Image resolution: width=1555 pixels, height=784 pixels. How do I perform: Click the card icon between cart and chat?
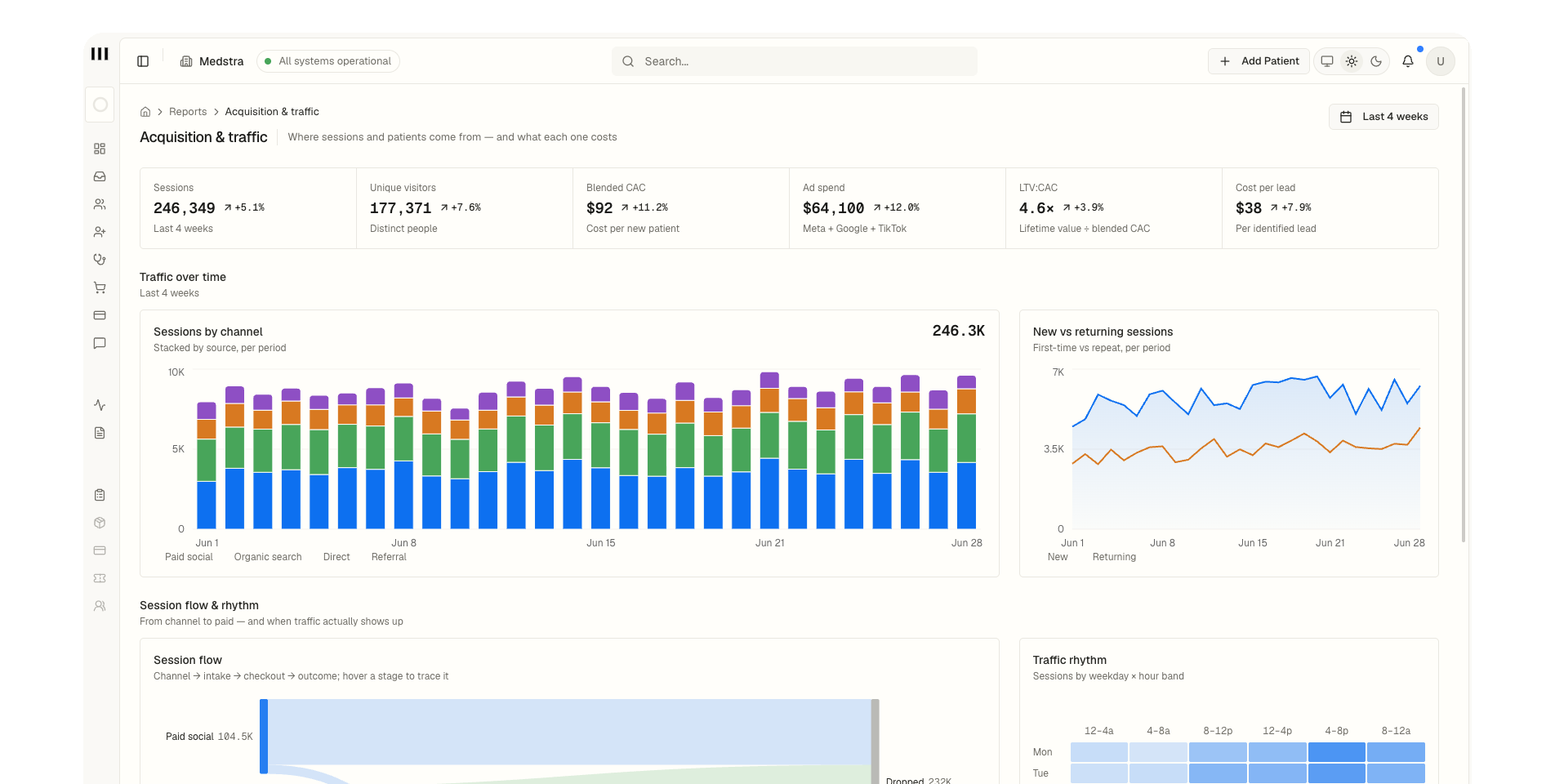click(100, 315)
